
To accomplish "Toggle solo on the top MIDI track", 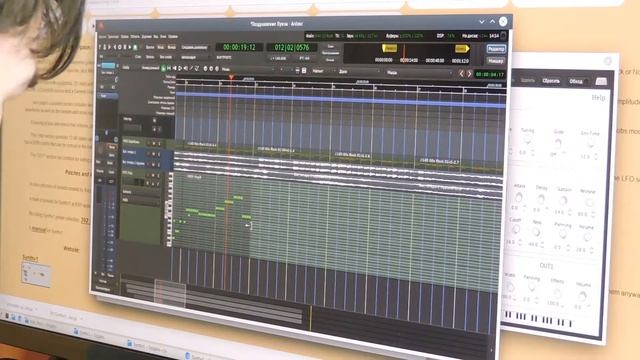I will click(159, 143).
